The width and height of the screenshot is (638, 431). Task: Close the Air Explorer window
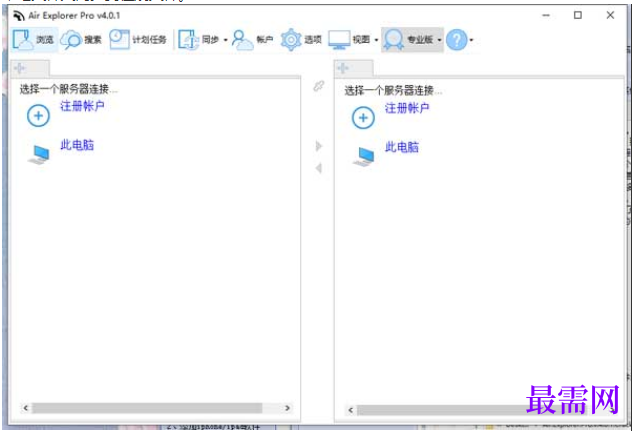pyautogui.click(x=610, y=15)
